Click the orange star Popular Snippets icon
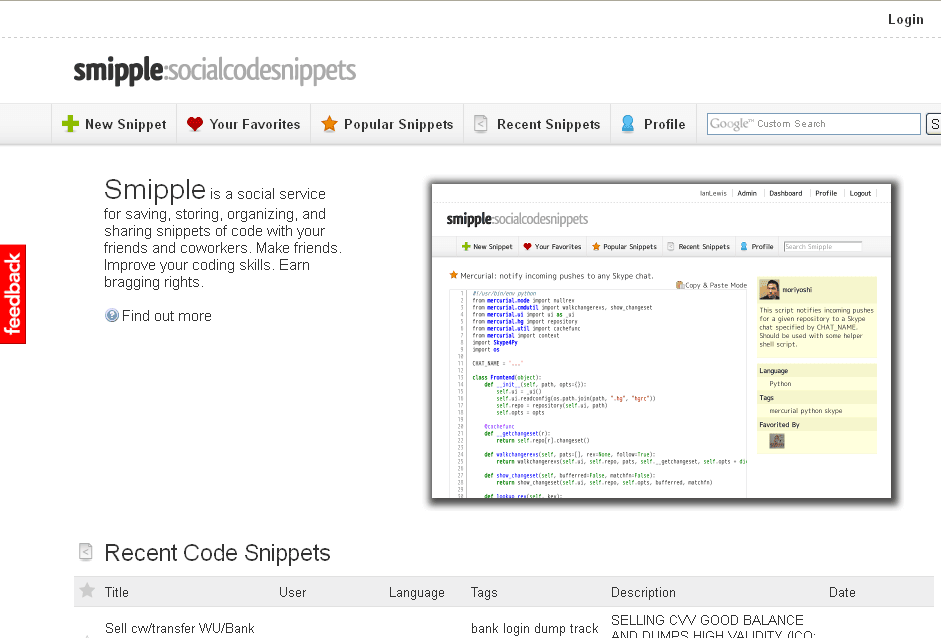Image resolution: width=941 pixels, height=638 pixels. point(329,124)
